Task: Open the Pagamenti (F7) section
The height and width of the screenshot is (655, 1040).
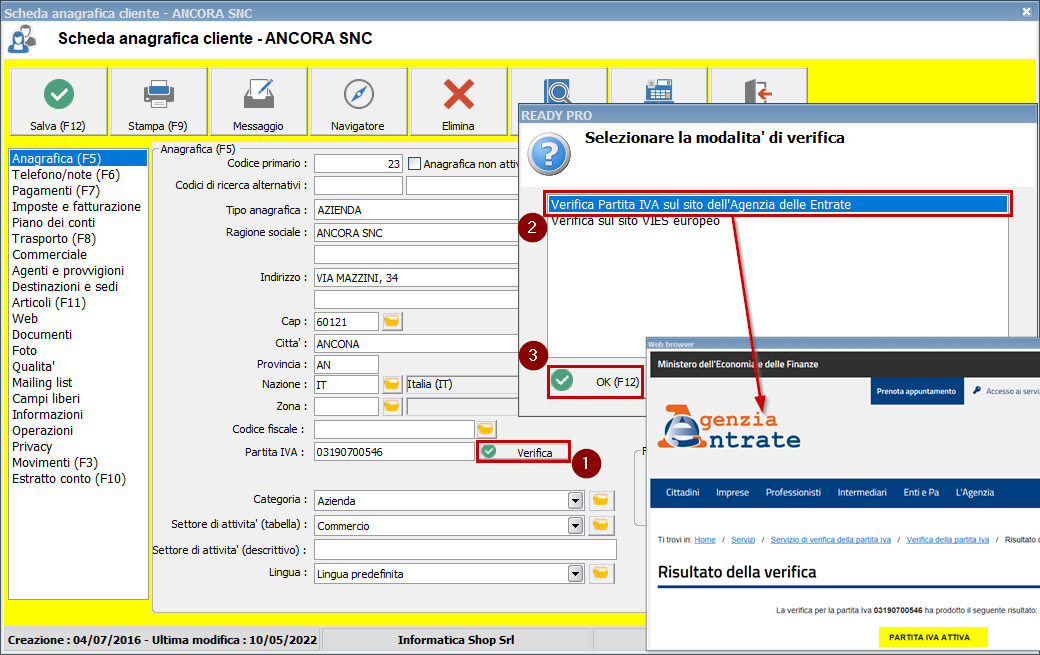Action: tap(56, 190)
